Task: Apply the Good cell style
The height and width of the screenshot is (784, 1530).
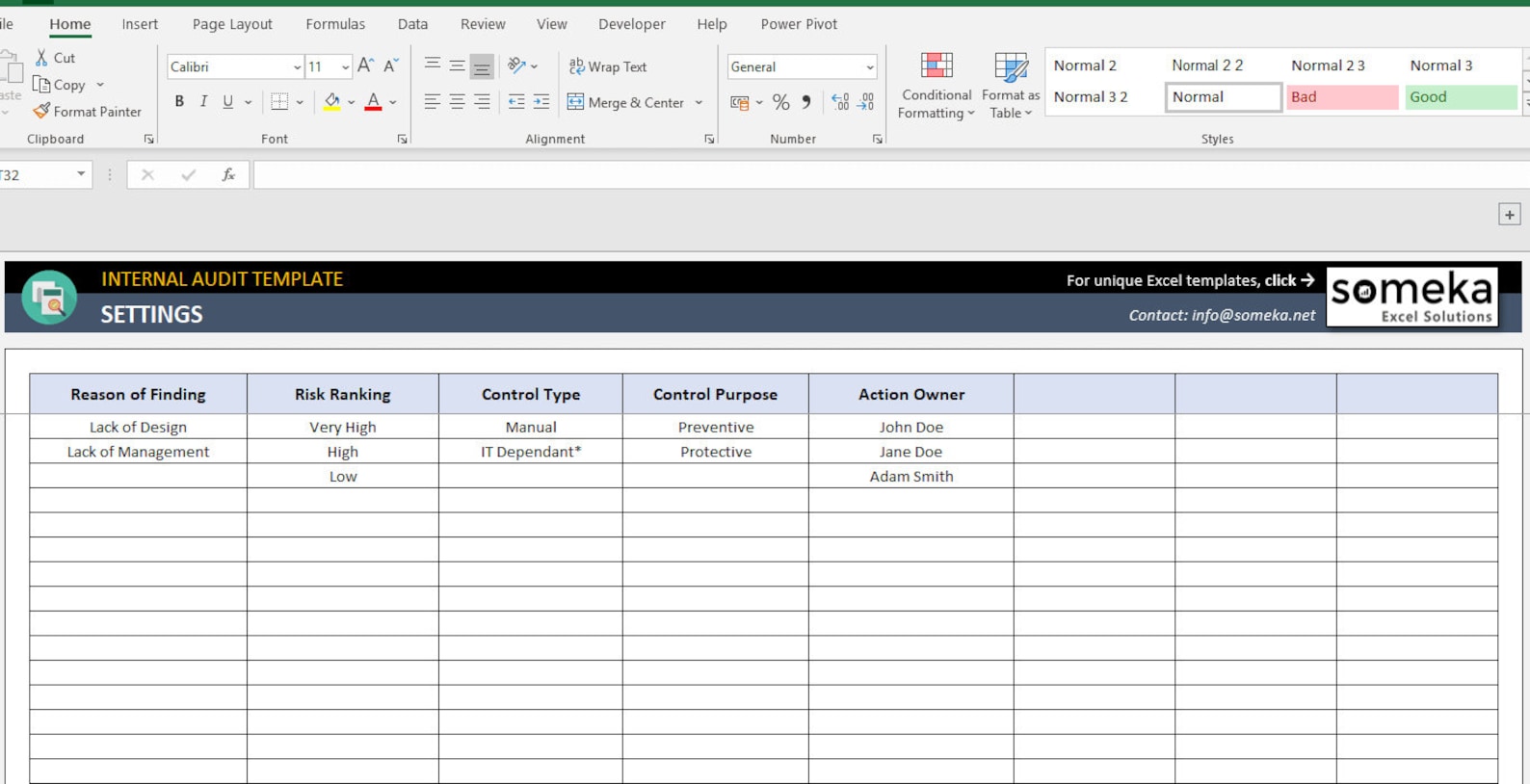Action: pyautogui.click(x=1461, y=96)
